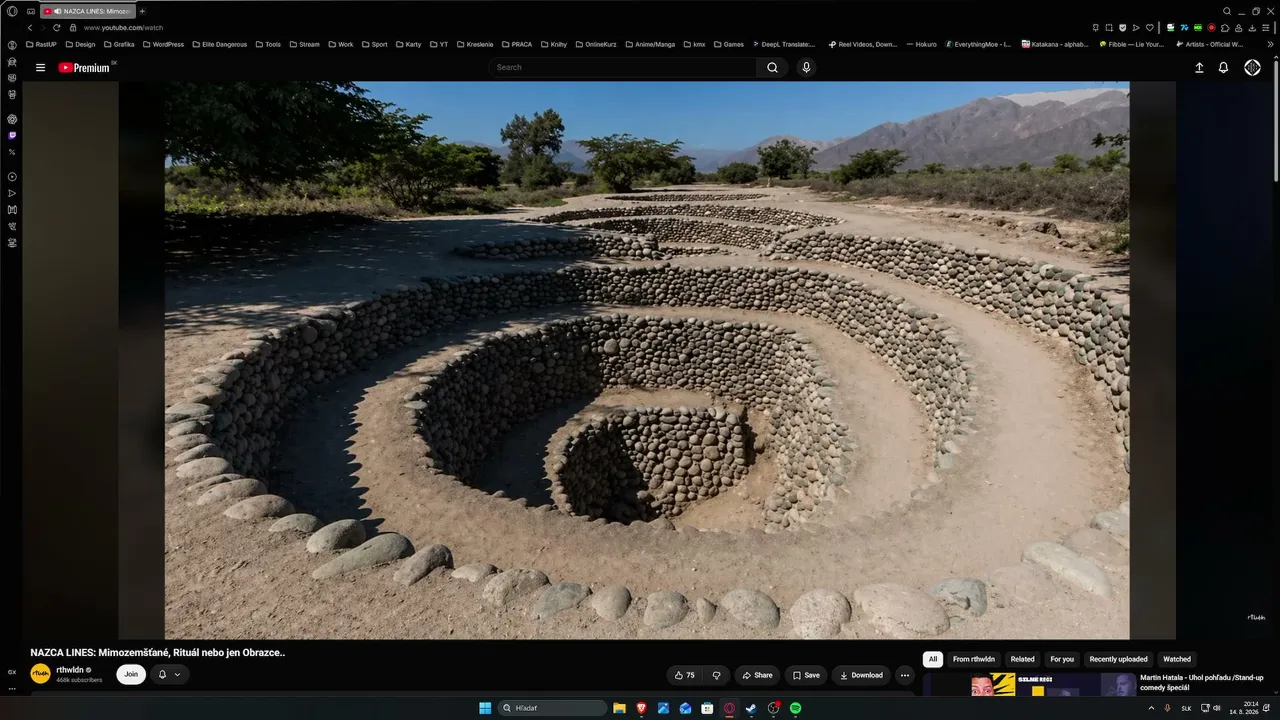
Task: Dislike the NAZCA LINES video
Action: tap(716, 675)
